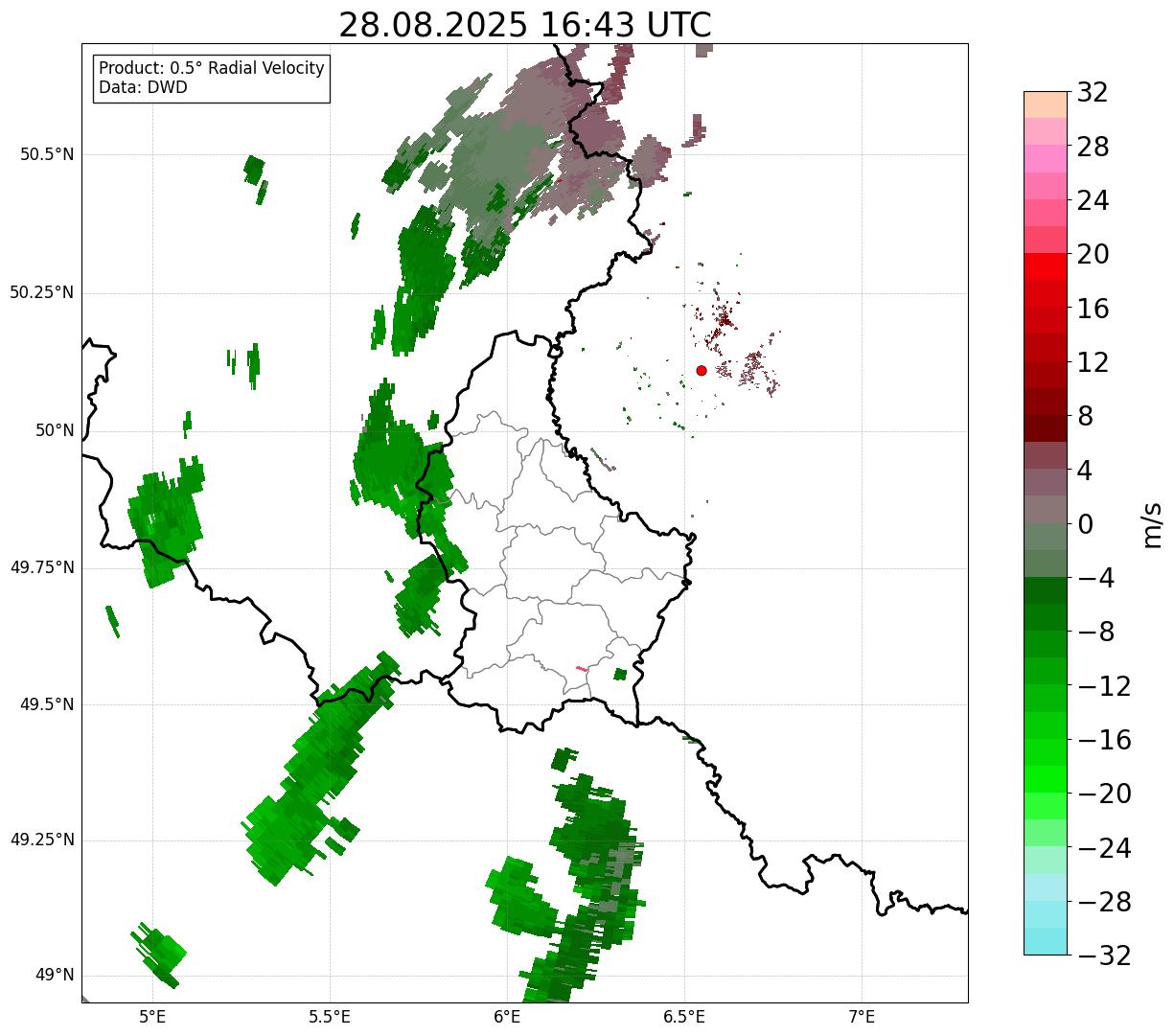Click the small pink echo in southern Luxembourg
The width and height of the screenshot is (1174, 1036).
click(582, 669)
